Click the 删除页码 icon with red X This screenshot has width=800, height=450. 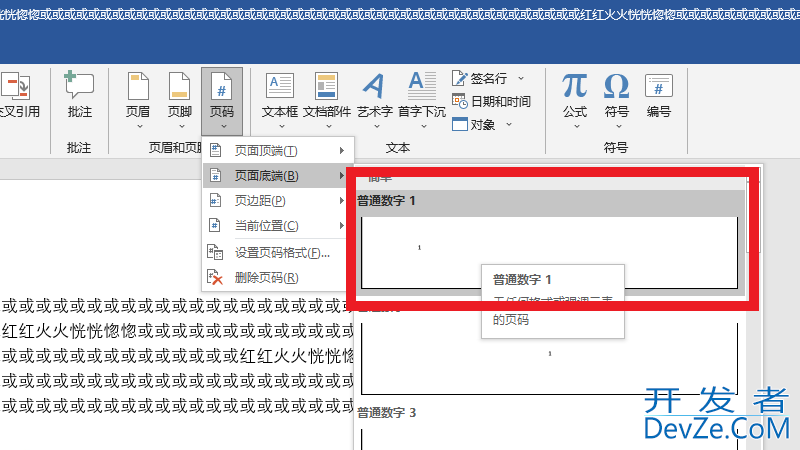[215, 278]
